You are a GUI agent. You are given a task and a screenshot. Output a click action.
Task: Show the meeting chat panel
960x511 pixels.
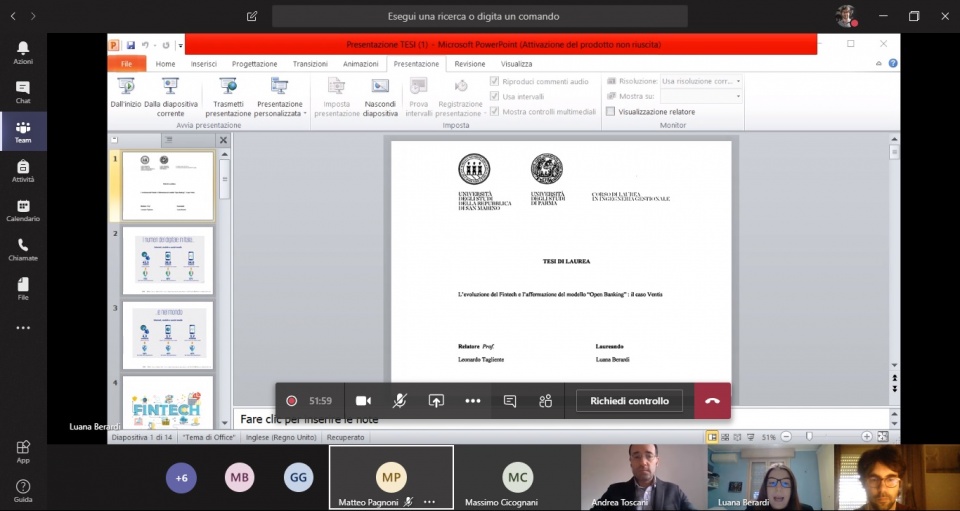click(510, 401)
